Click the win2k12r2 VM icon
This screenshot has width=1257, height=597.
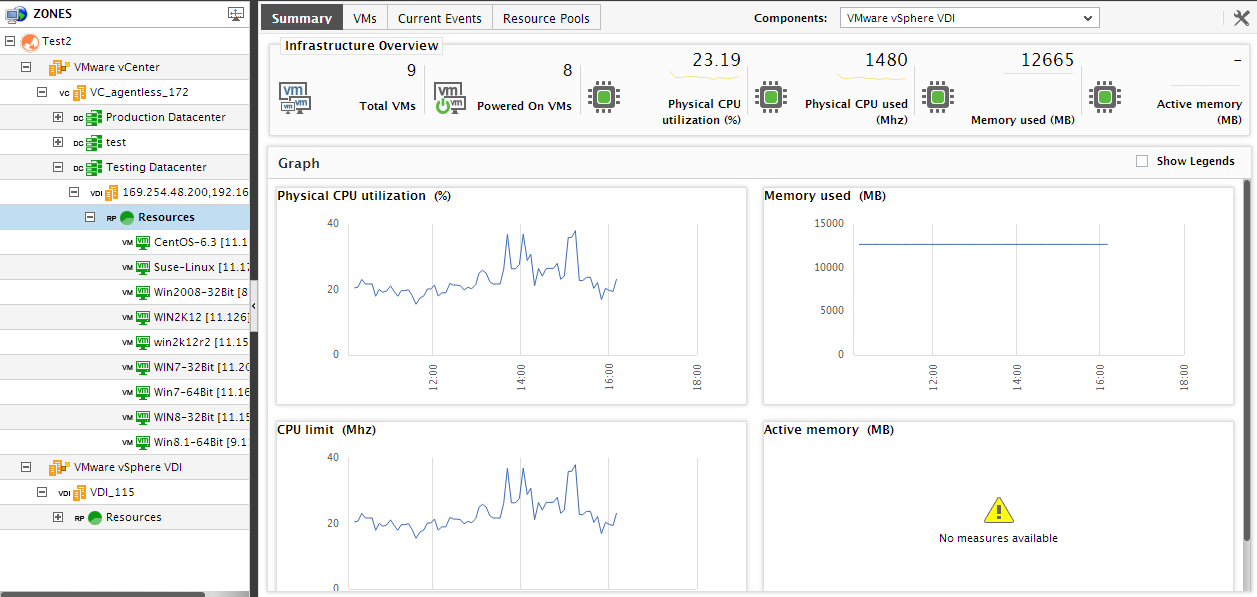(x=142, y=342)
